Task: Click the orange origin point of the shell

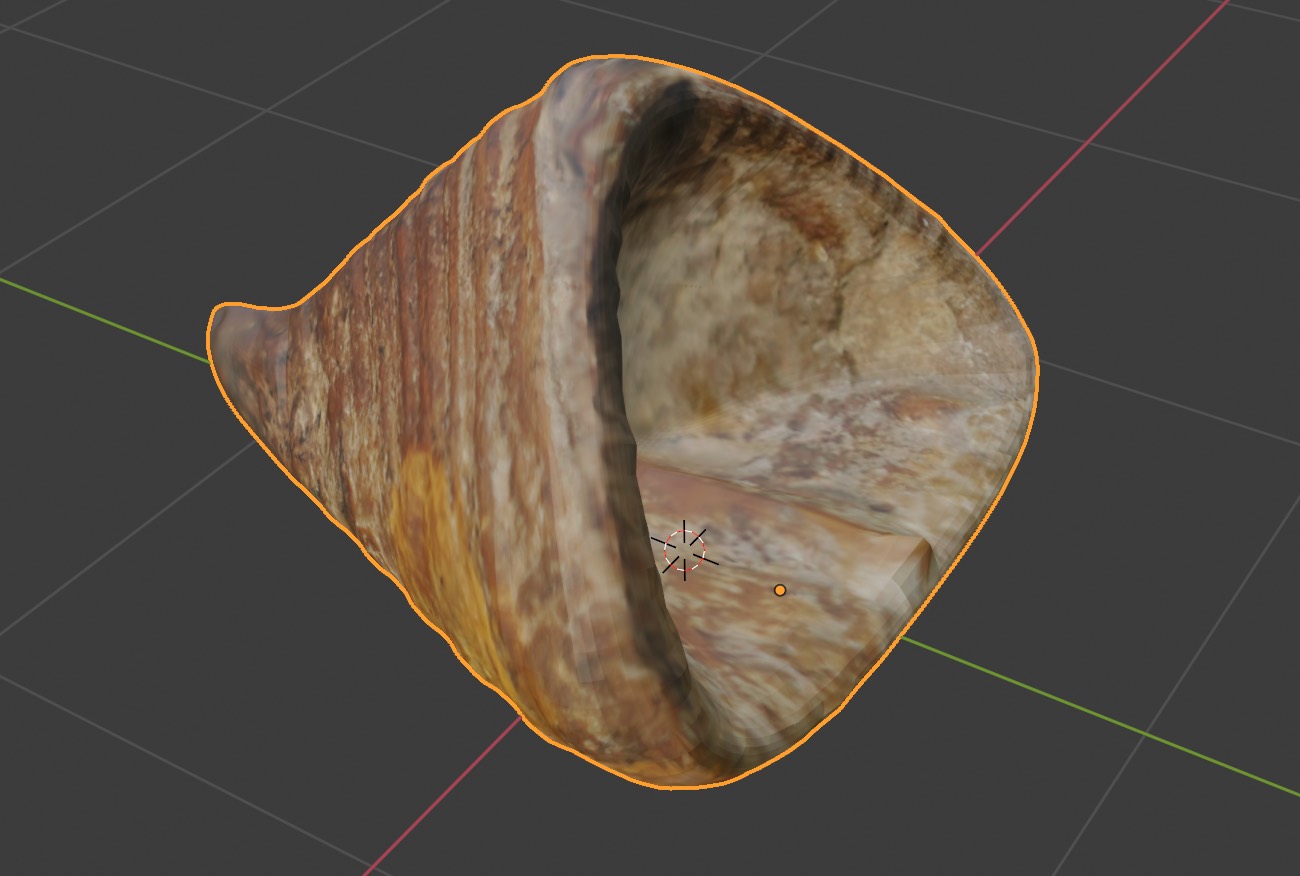Action: (x=779, y=592)
